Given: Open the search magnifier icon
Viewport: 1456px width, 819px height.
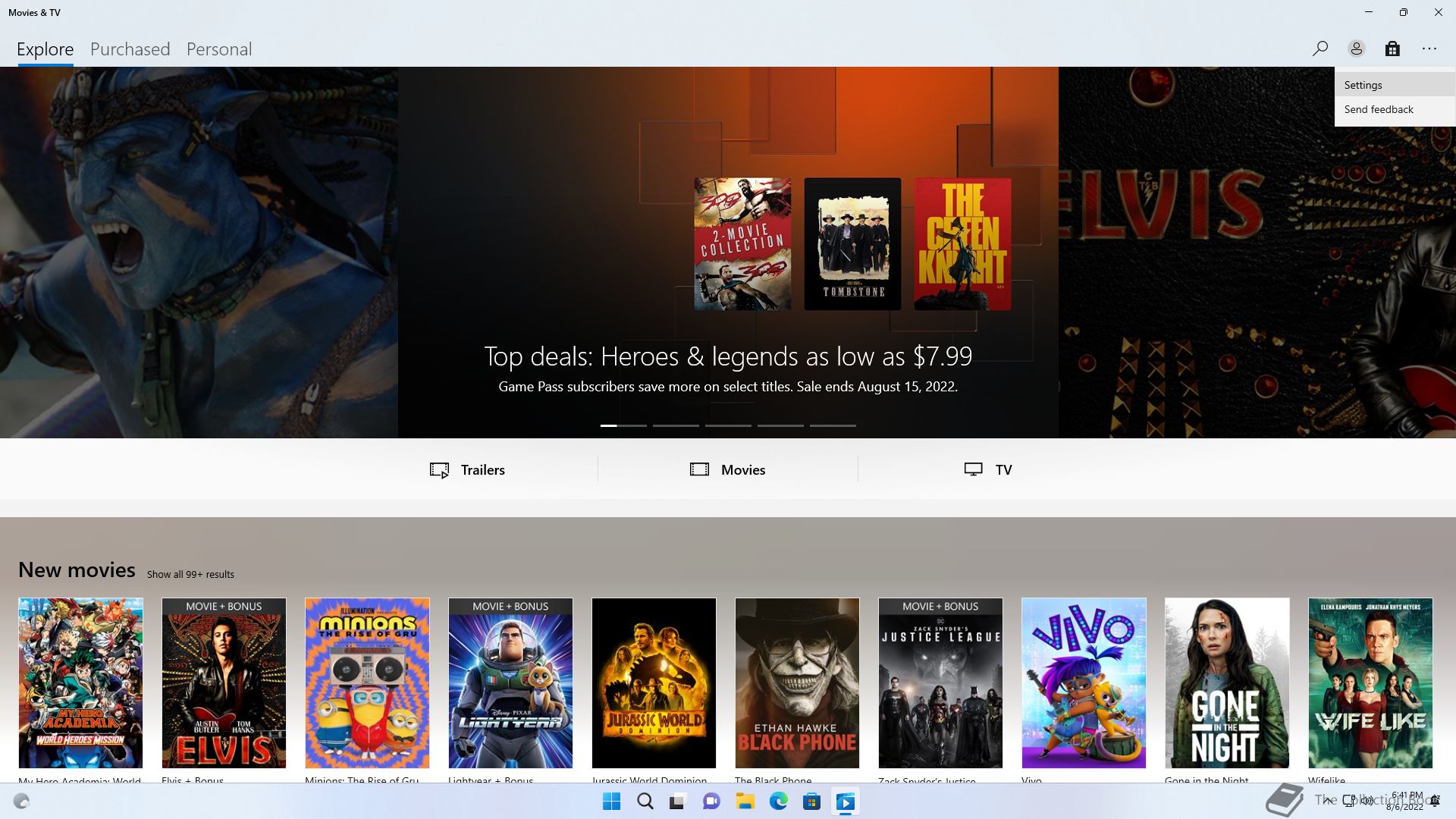Looking at the screenshot, I should point(1319,49).
